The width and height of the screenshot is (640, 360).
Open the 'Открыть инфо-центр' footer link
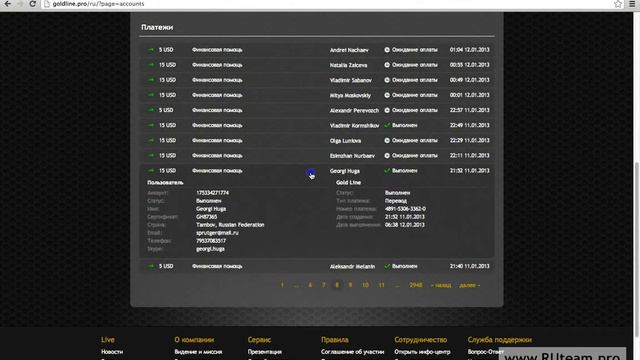point(422,352)
